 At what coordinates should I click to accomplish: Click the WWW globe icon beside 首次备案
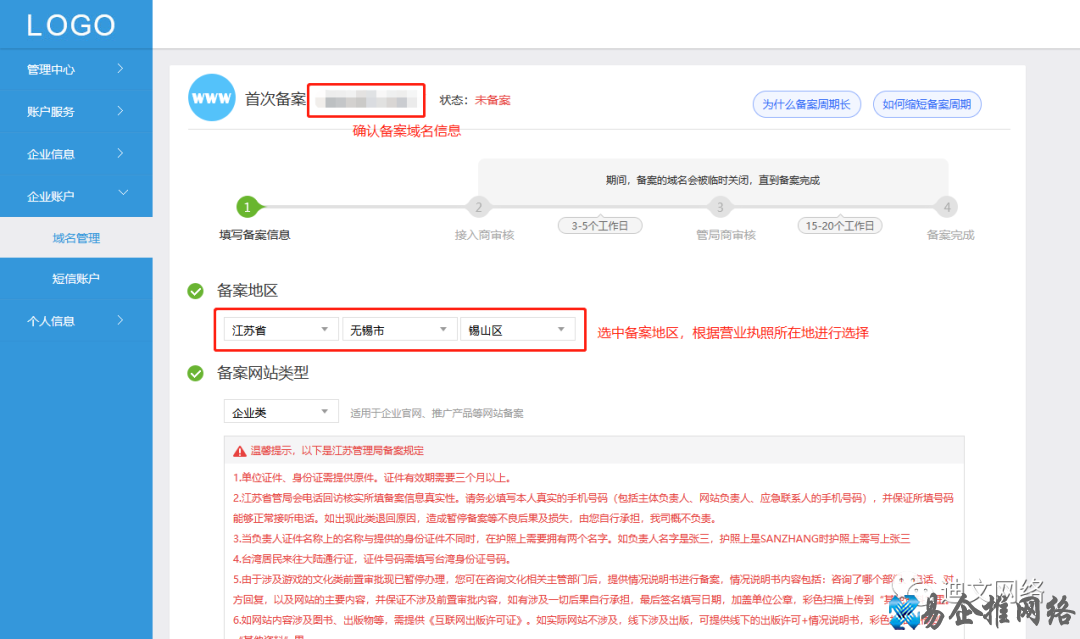(211, 97)
